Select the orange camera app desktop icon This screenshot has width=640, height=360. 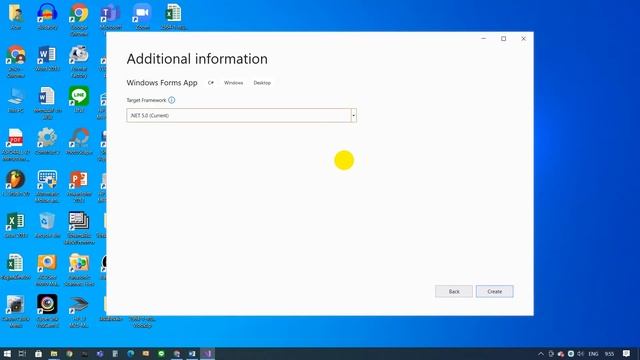click(x=47, y=270)
